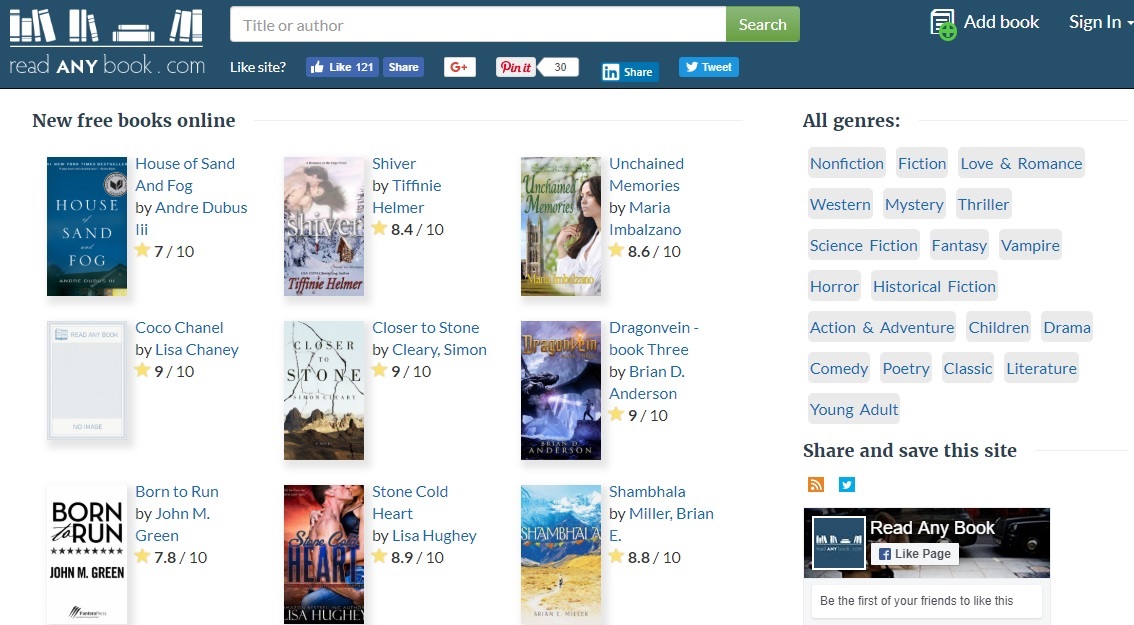The image size is (1134, 625).
Task: Open the Shambhala book cover
Action: tap(561, 554)
